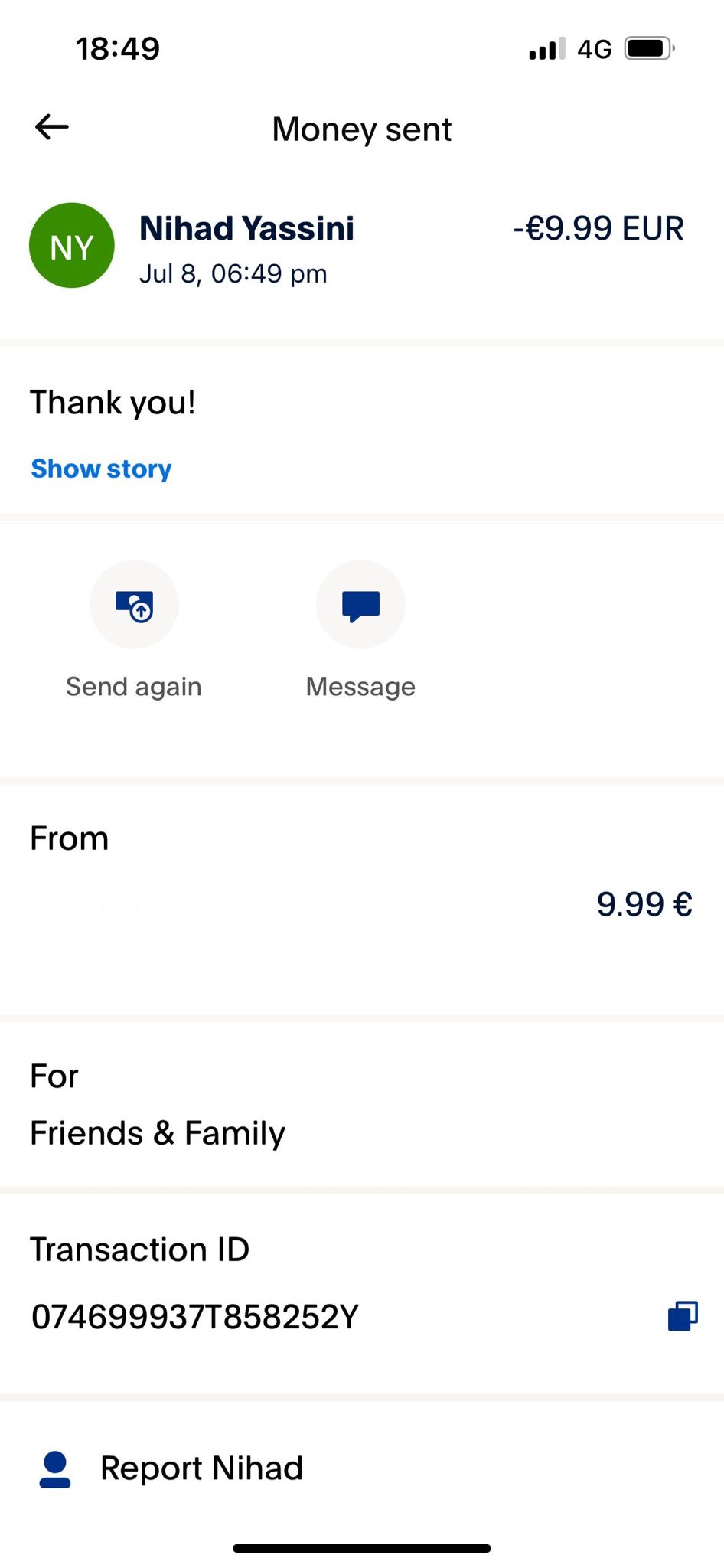This screenshot has width=724, height=1568.
Task: Tap the cellular signal bars icon
Action: coord(546,49)
